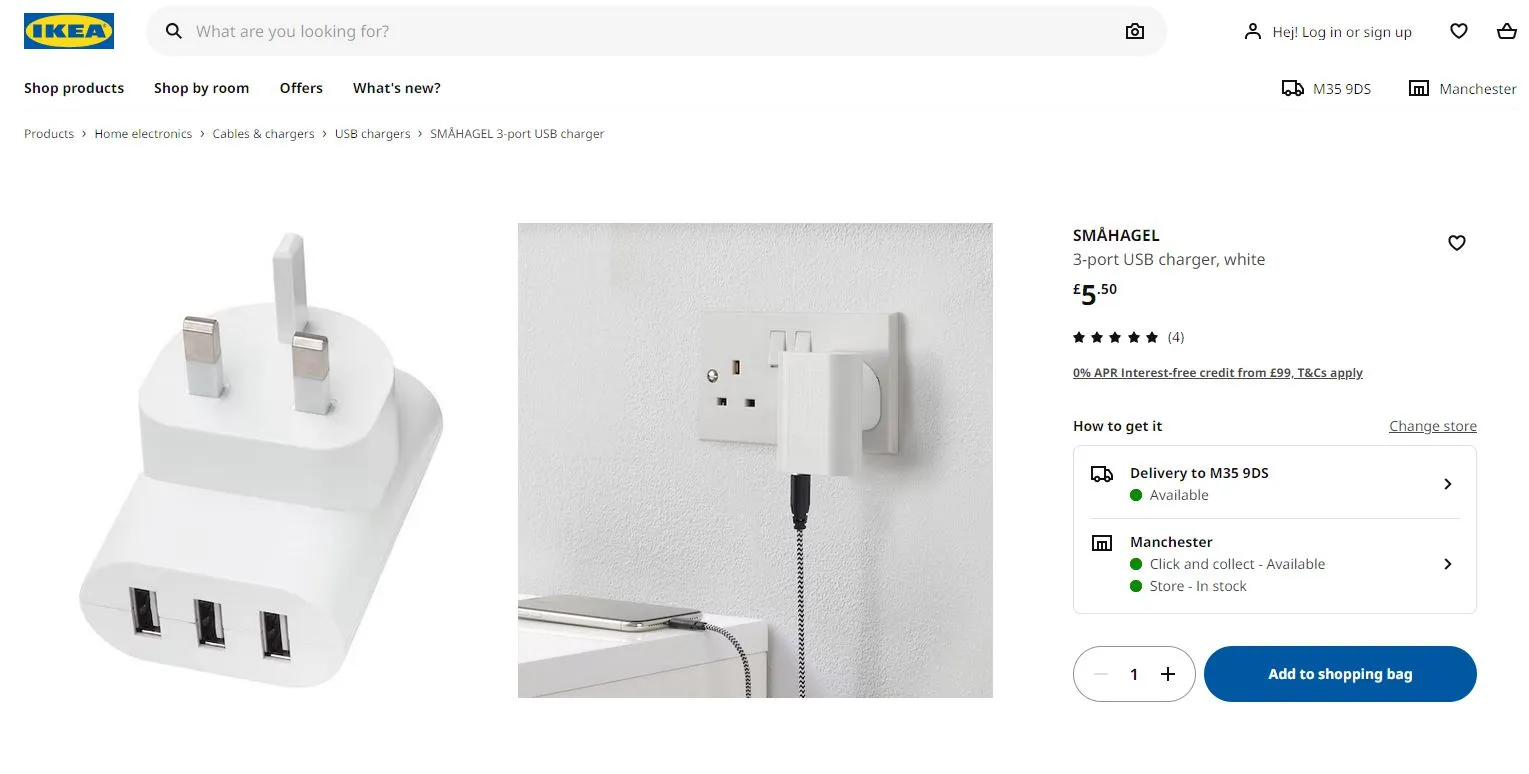Click the delivery truck postcode M35 9DS
Image resolution: width=1529 pixels, height=774 pixels.
tap(1326, 89)
